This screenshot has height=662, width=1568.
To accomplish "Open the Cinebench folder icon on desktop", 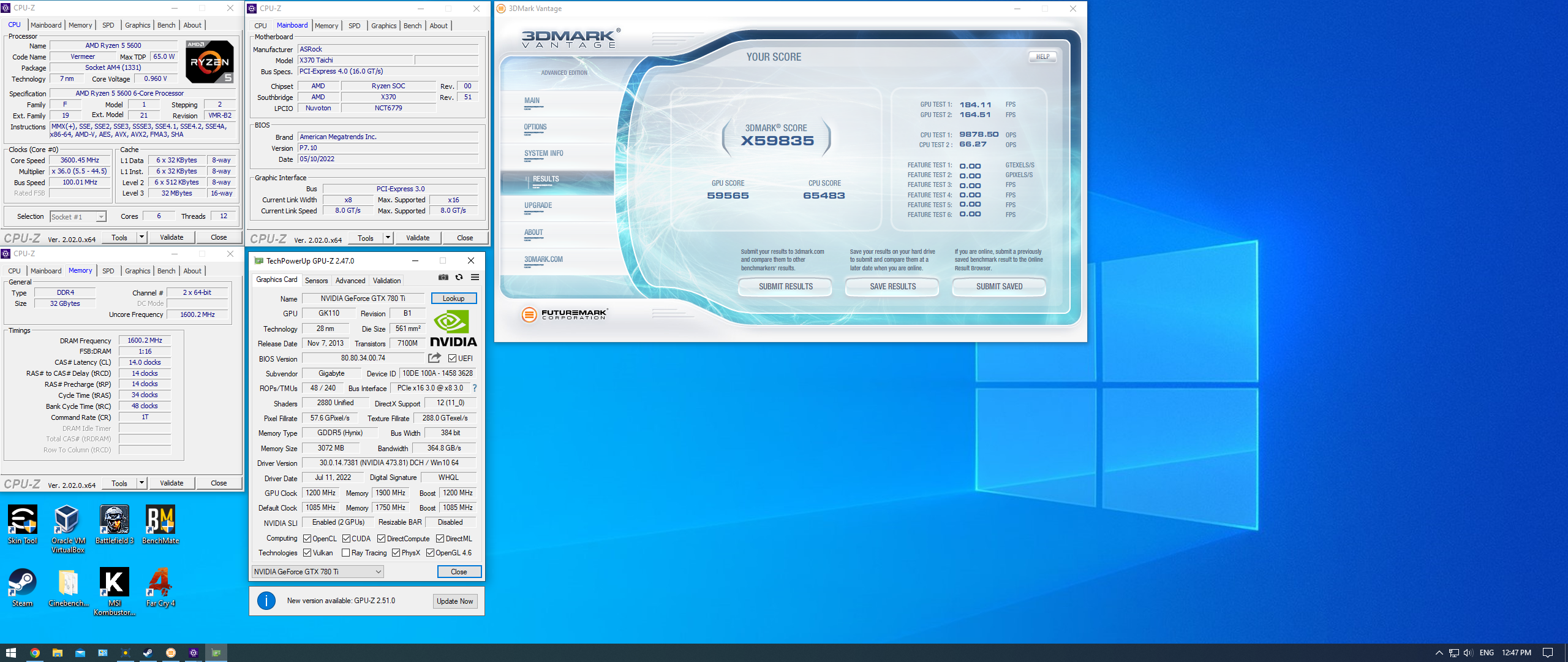I will pyautogui.click(x=69, y=587).
